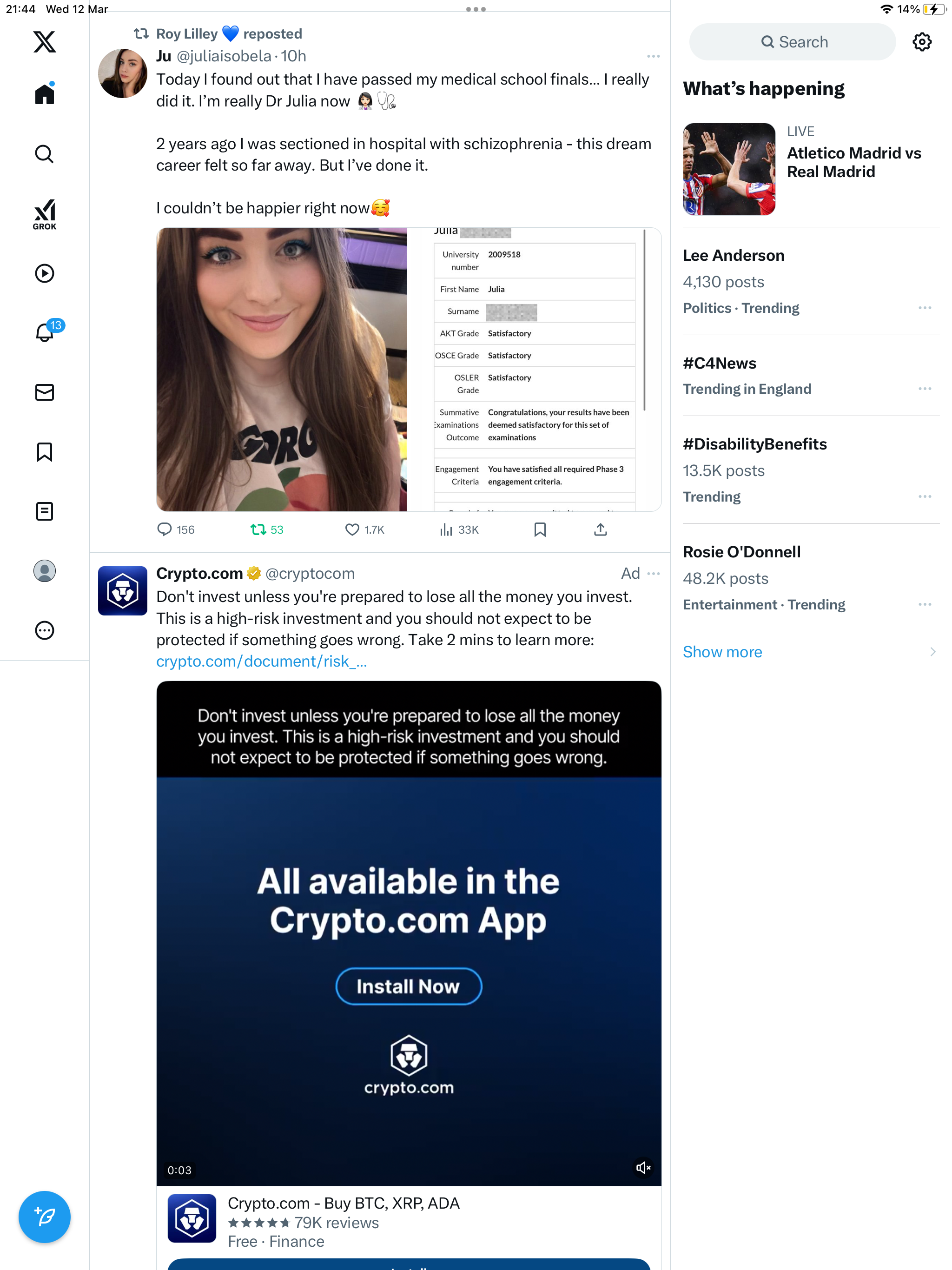Open Crypto.com profile avatar
Image resolution: width=952 pixels, height=1270 pixels.
pyautogui.click(x=122, y=591)
